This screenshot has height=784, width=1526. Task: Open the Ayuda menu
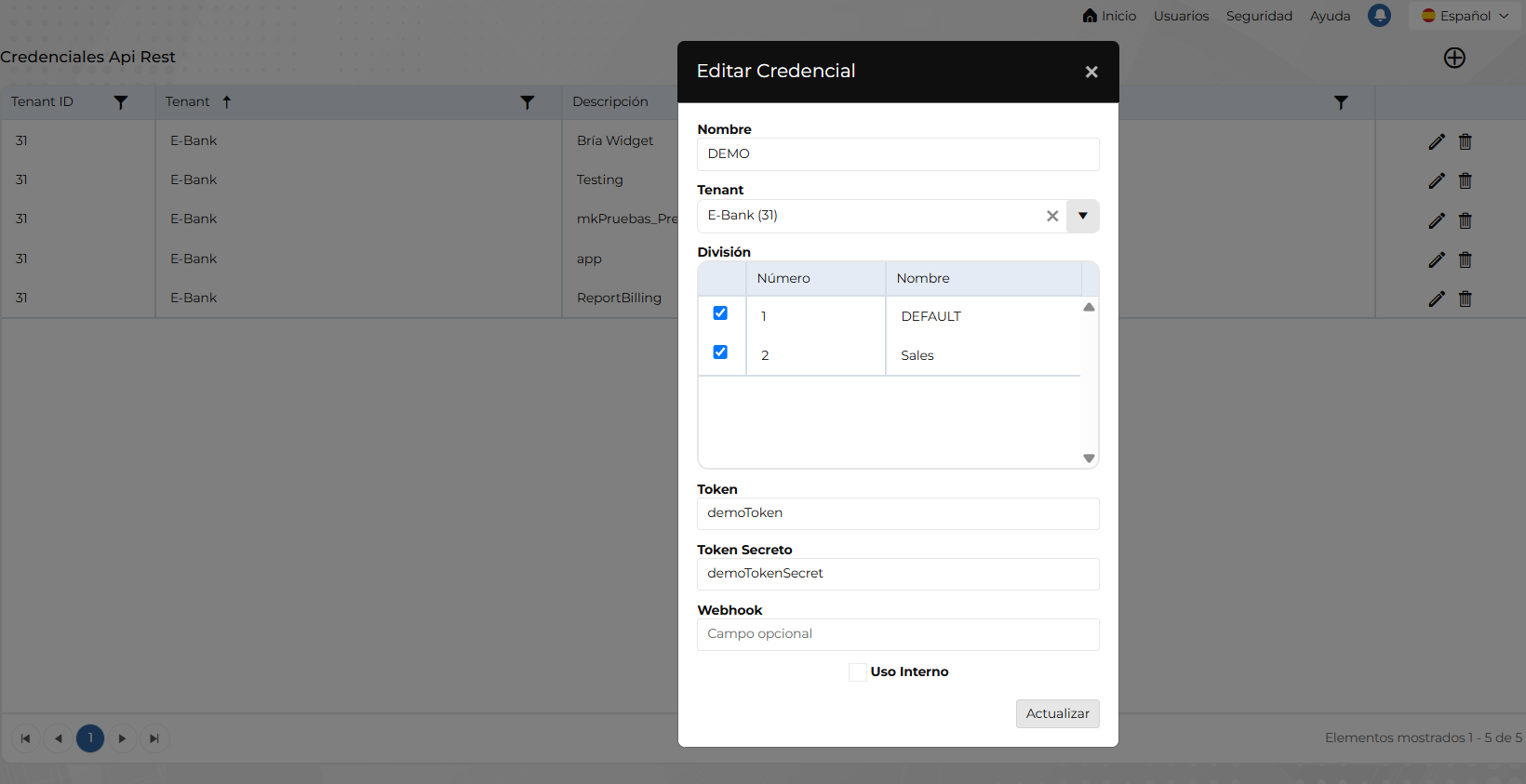pos(1331,16)
